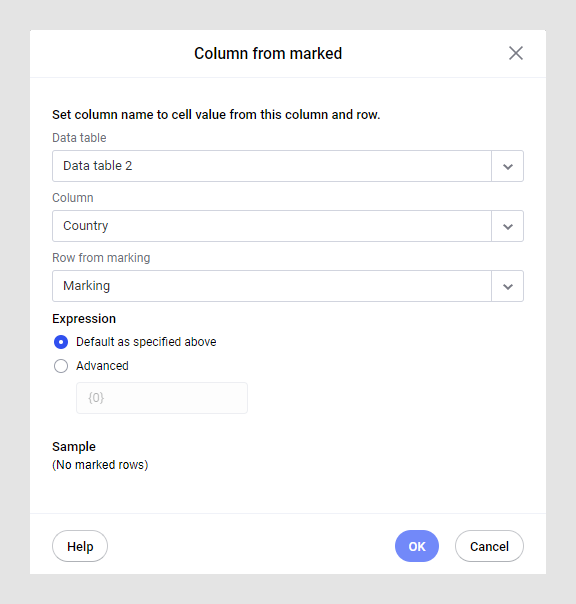This screenshot has height=604, width=576.
Task: Select the Default as specified above radio
Action: [x=61, y=342]
